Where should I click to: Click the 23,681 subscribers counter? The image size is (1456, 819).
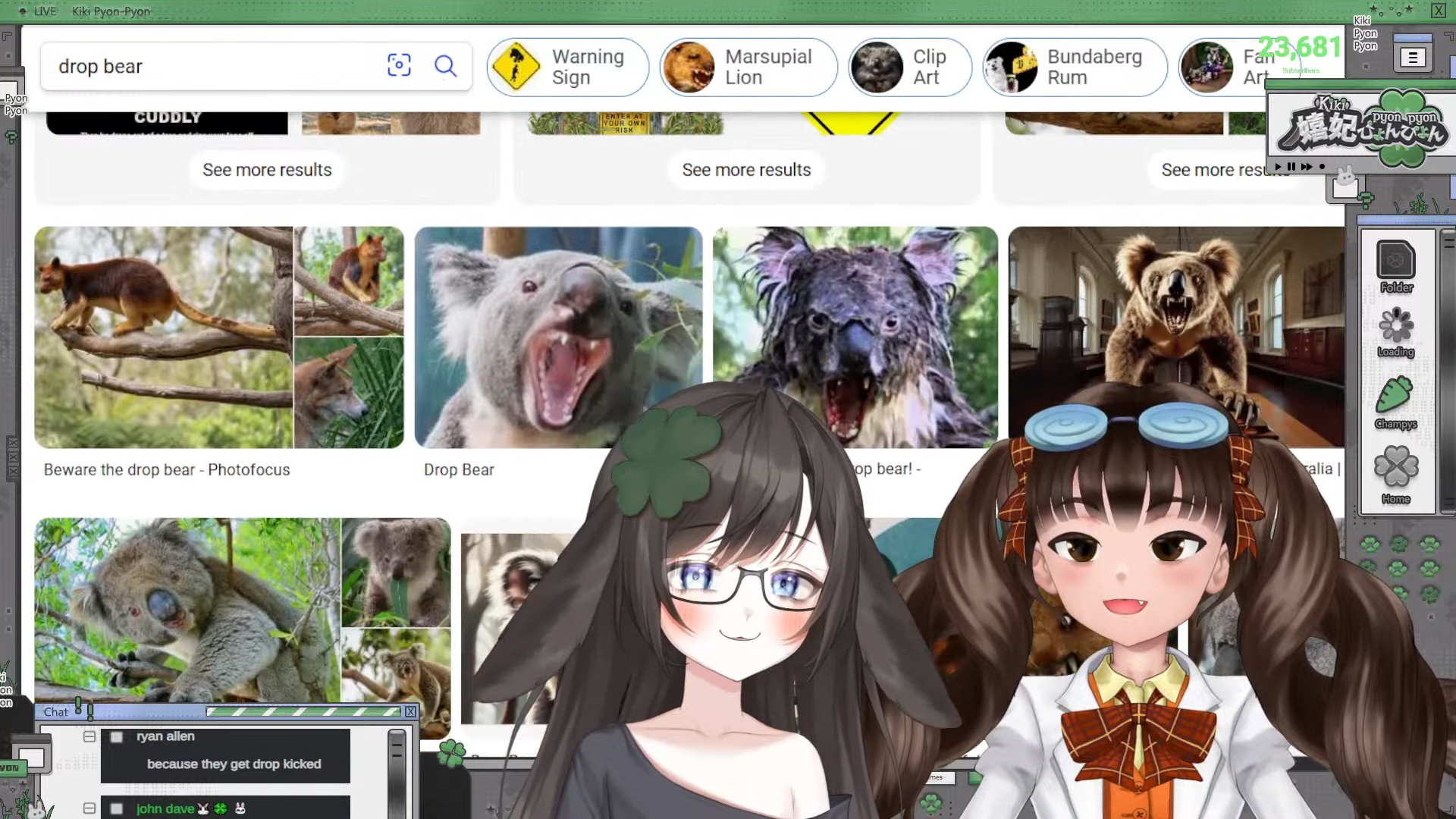click(x=1300, y=47)
